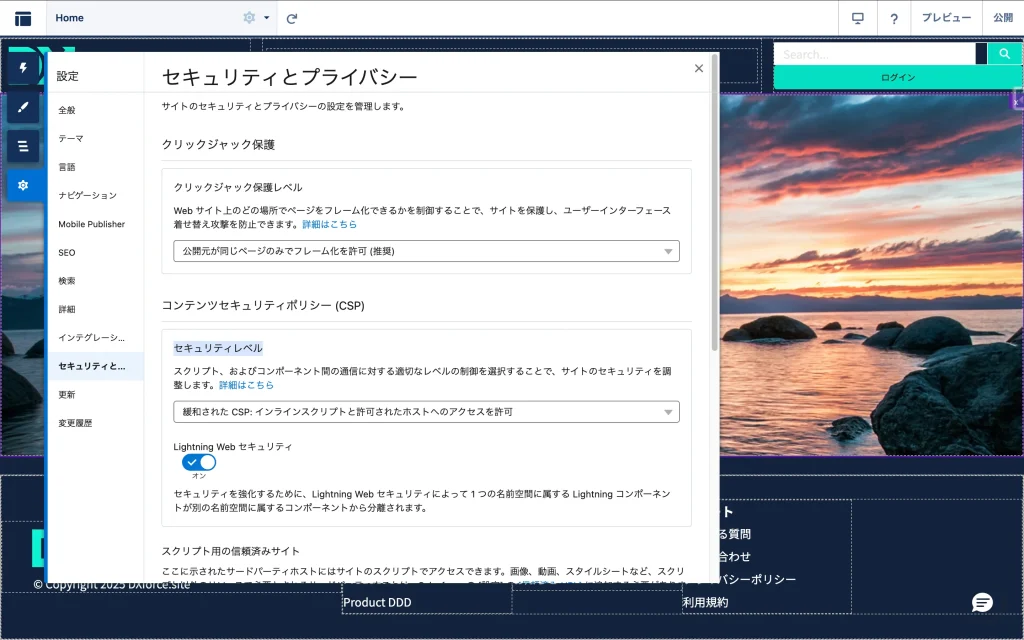Click the Settings gear in left sidebar

pos(23,185)
